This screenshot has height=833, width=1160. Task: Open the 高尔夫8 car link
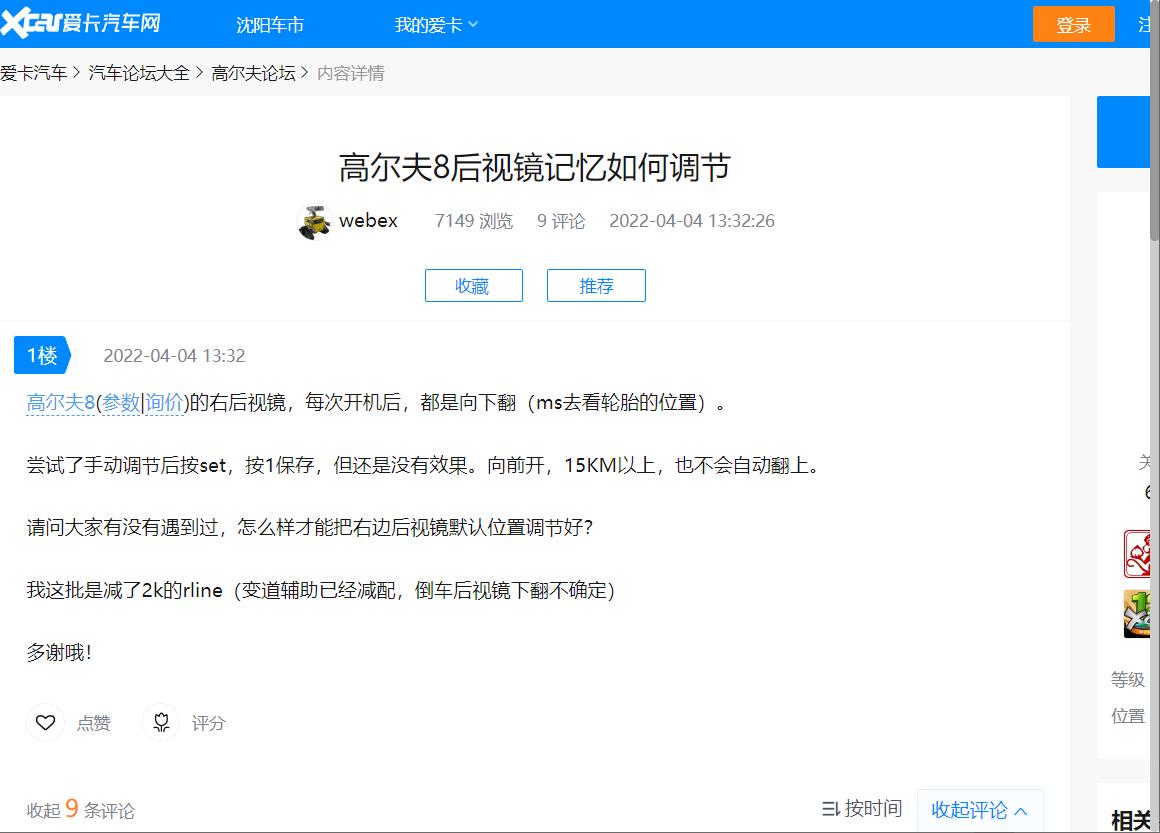click(61, 402)
